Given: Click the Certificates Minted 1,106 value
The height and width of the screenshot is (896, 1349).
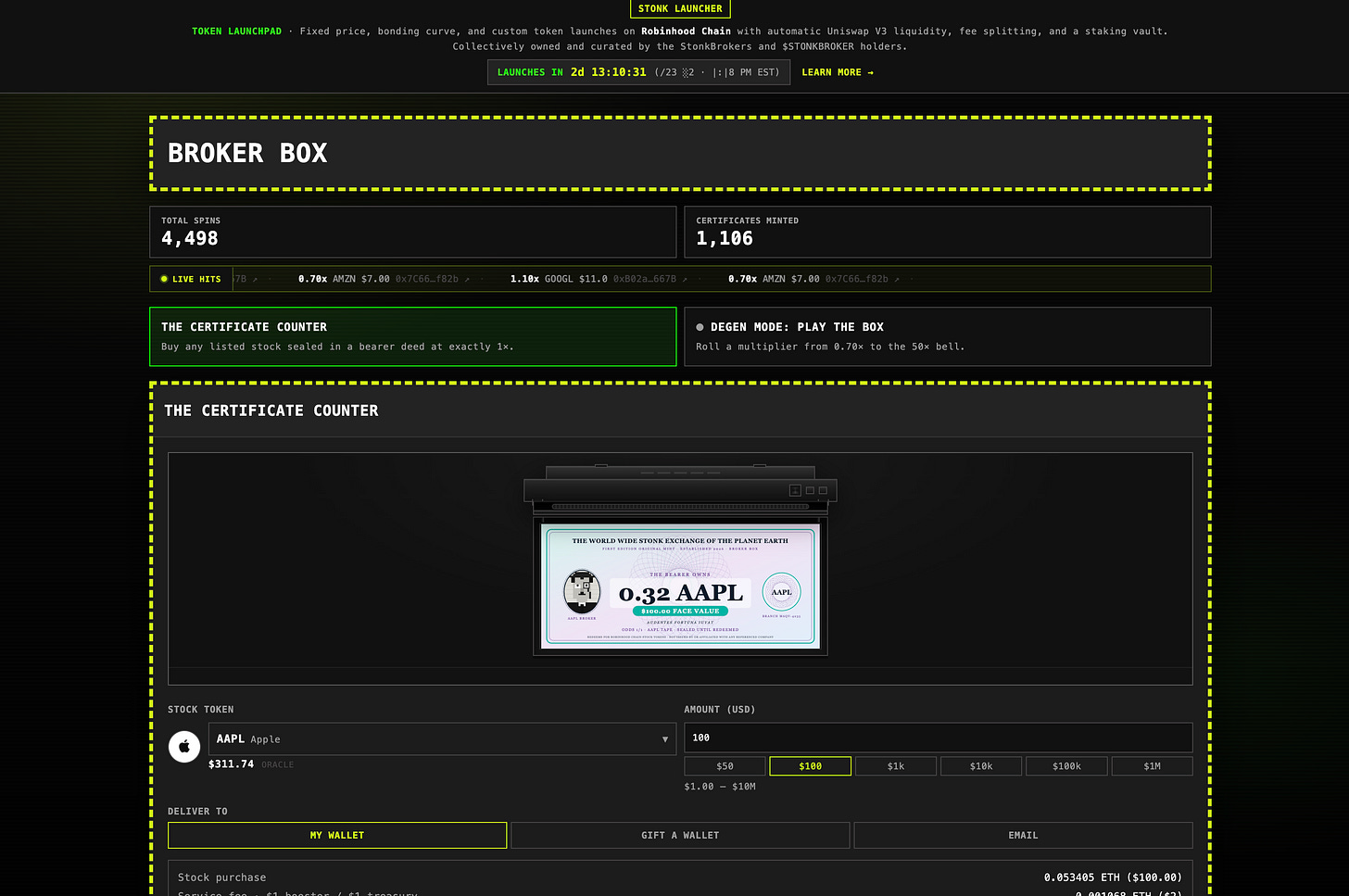Looking at the screenshot, I should pos(725,238).
